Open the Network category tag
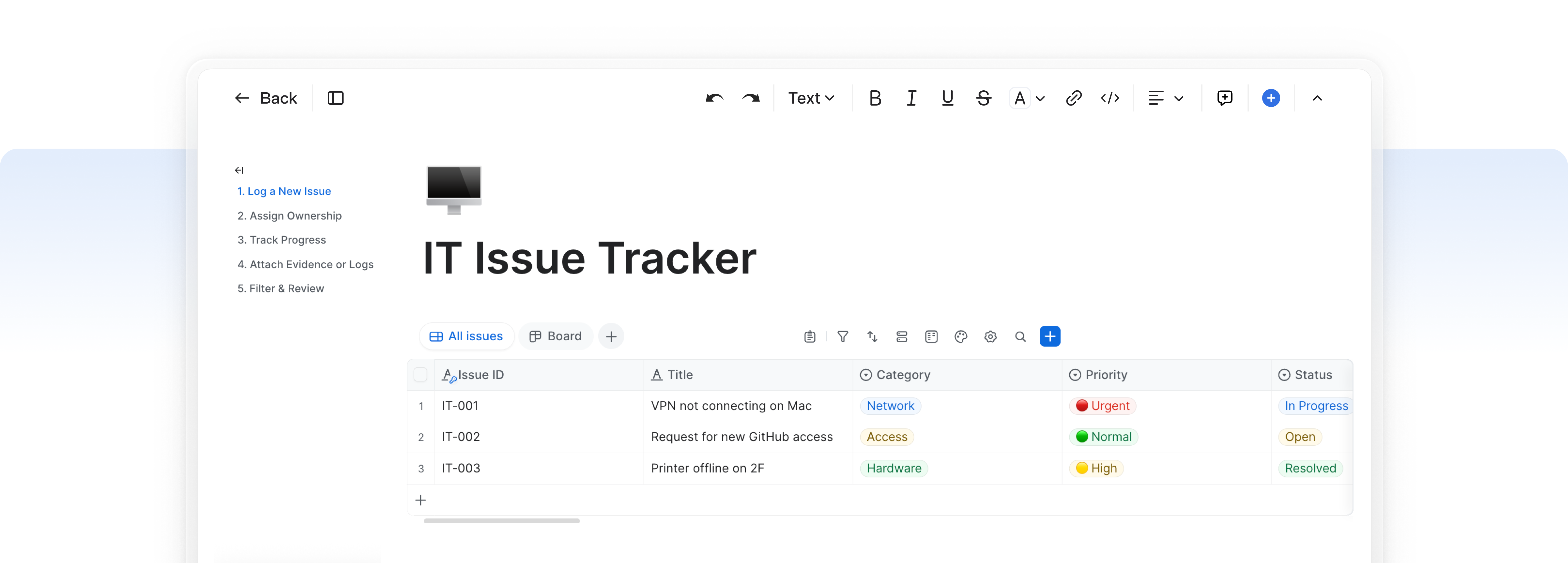Viewport: 1568px width, 563px height. tap(890, 406)
